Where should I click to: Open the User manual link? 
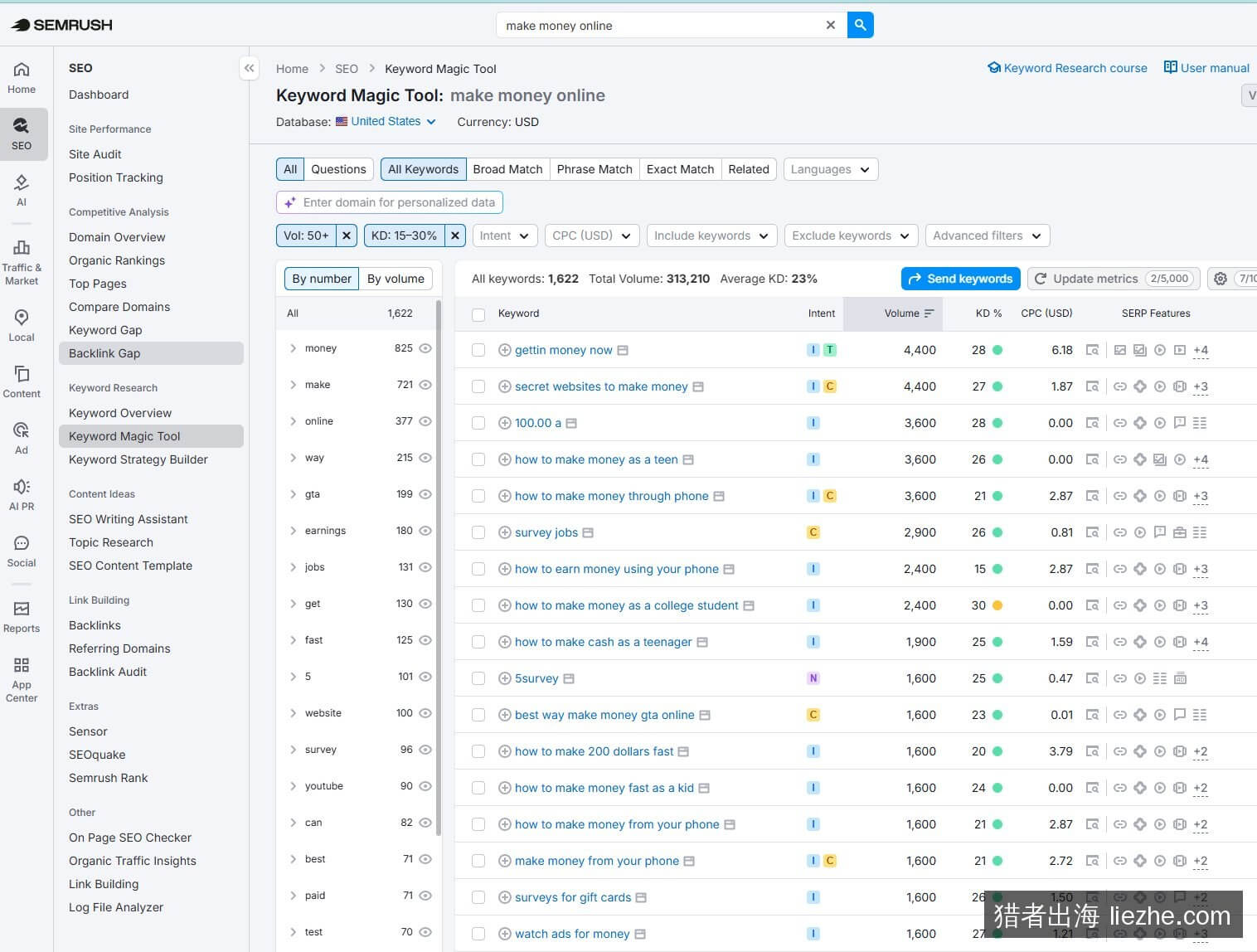pyautogui.click(x=1206, y=68)
